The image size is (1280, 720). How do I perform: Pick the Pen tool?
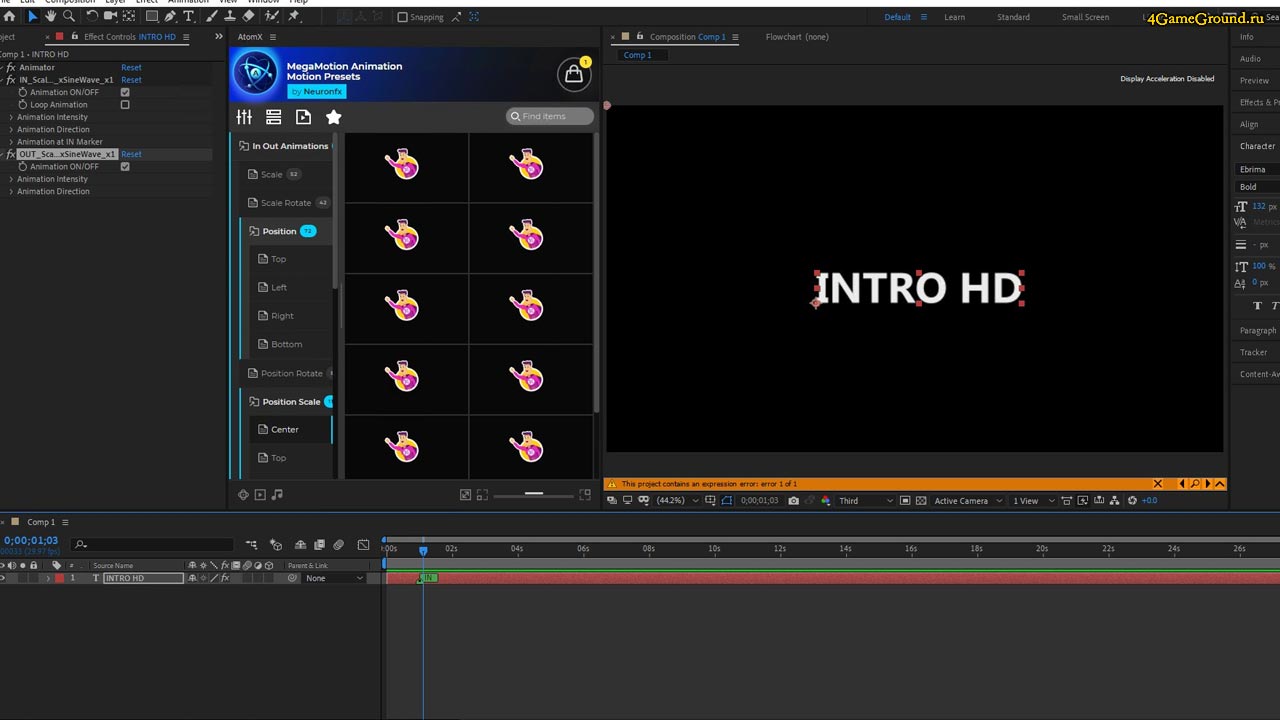point(170,17)
